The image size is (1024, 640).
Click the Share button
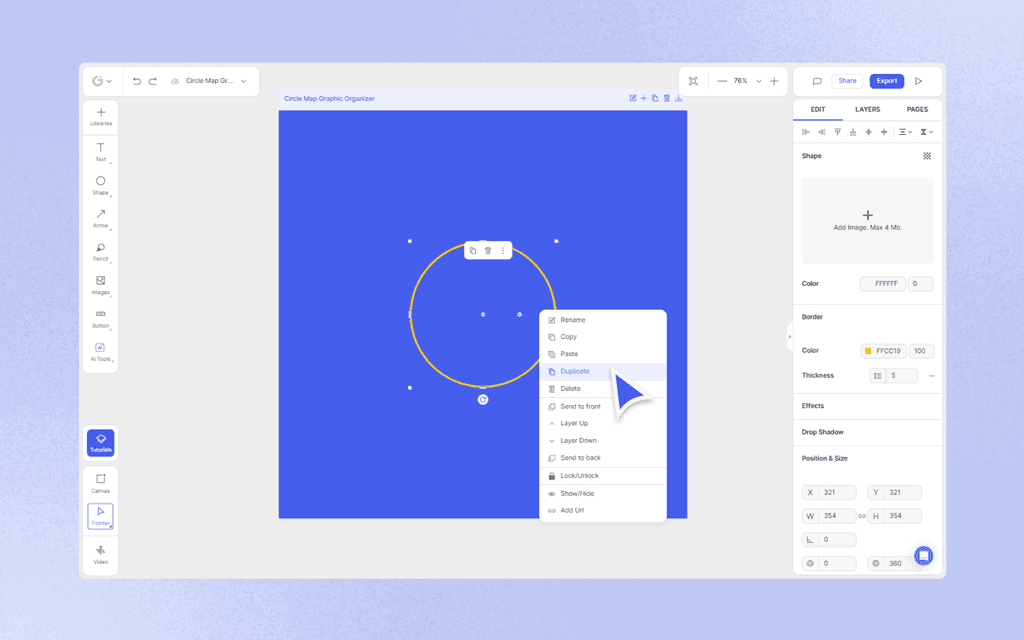(847, 81)
